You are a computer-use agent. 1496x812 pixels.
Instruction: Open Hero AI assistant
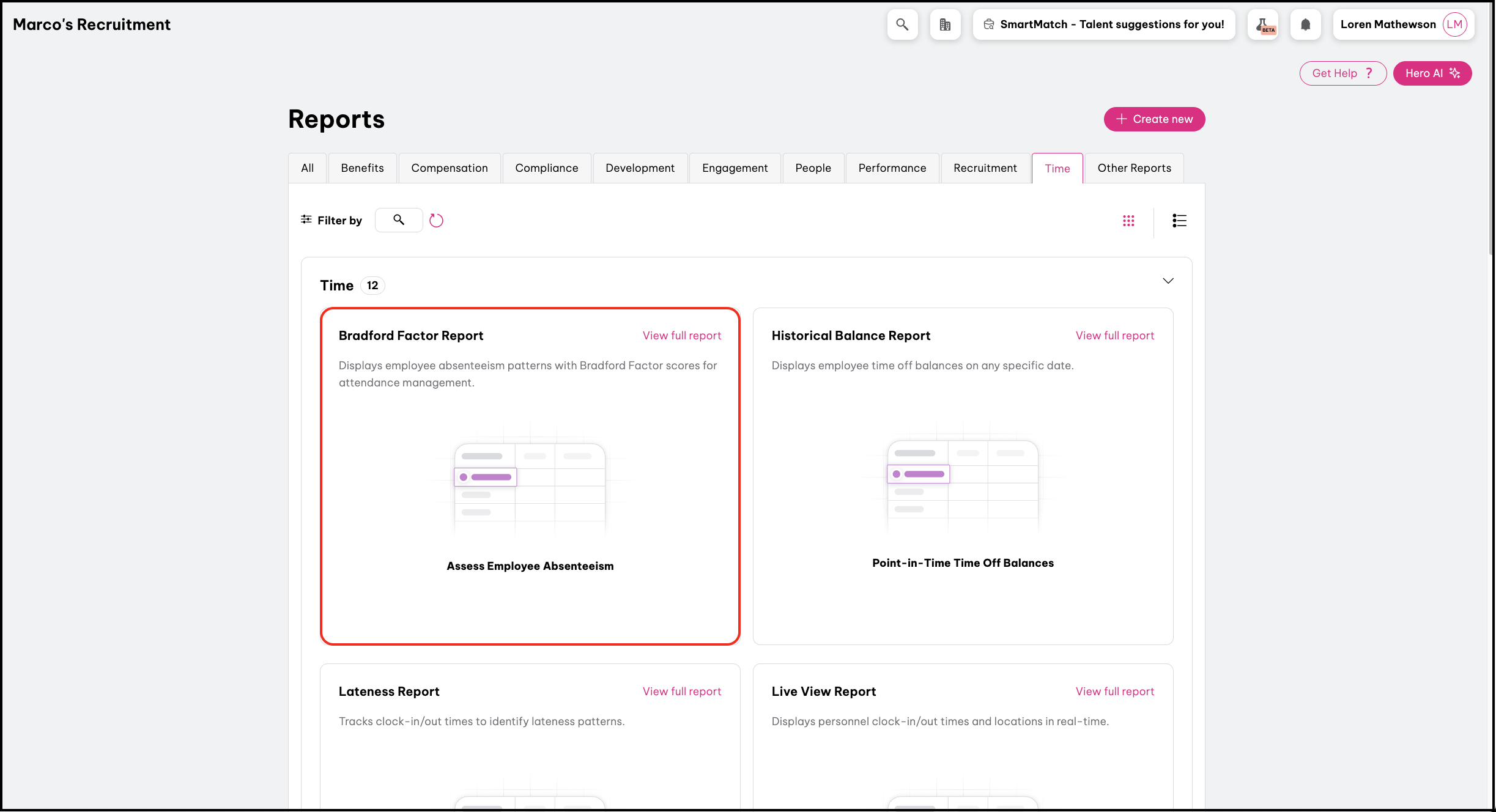1432,73
